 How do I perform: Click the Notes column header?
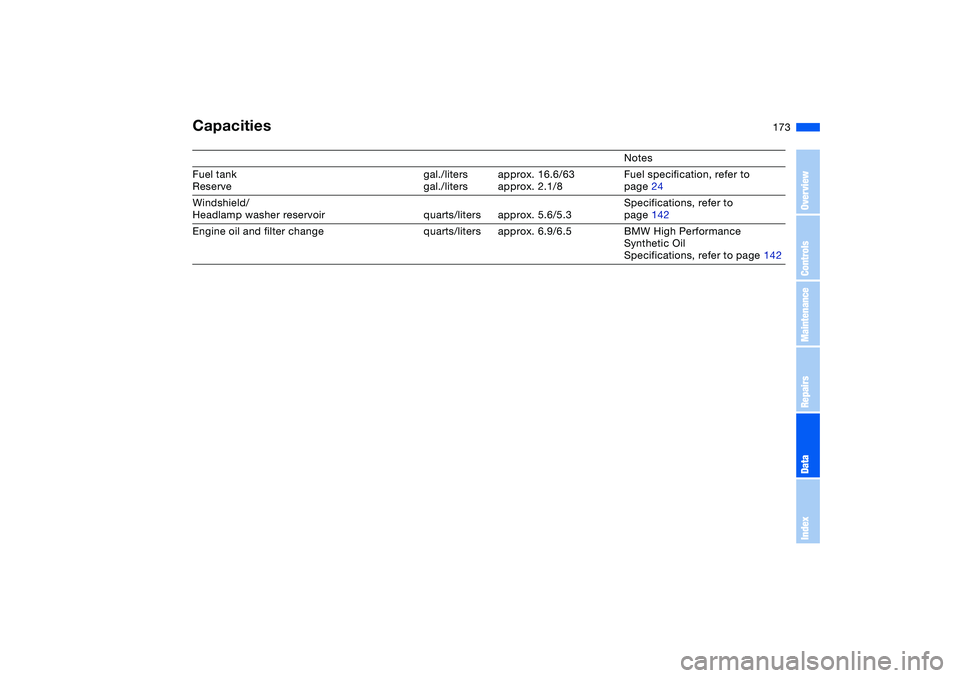tap(638, 158)
